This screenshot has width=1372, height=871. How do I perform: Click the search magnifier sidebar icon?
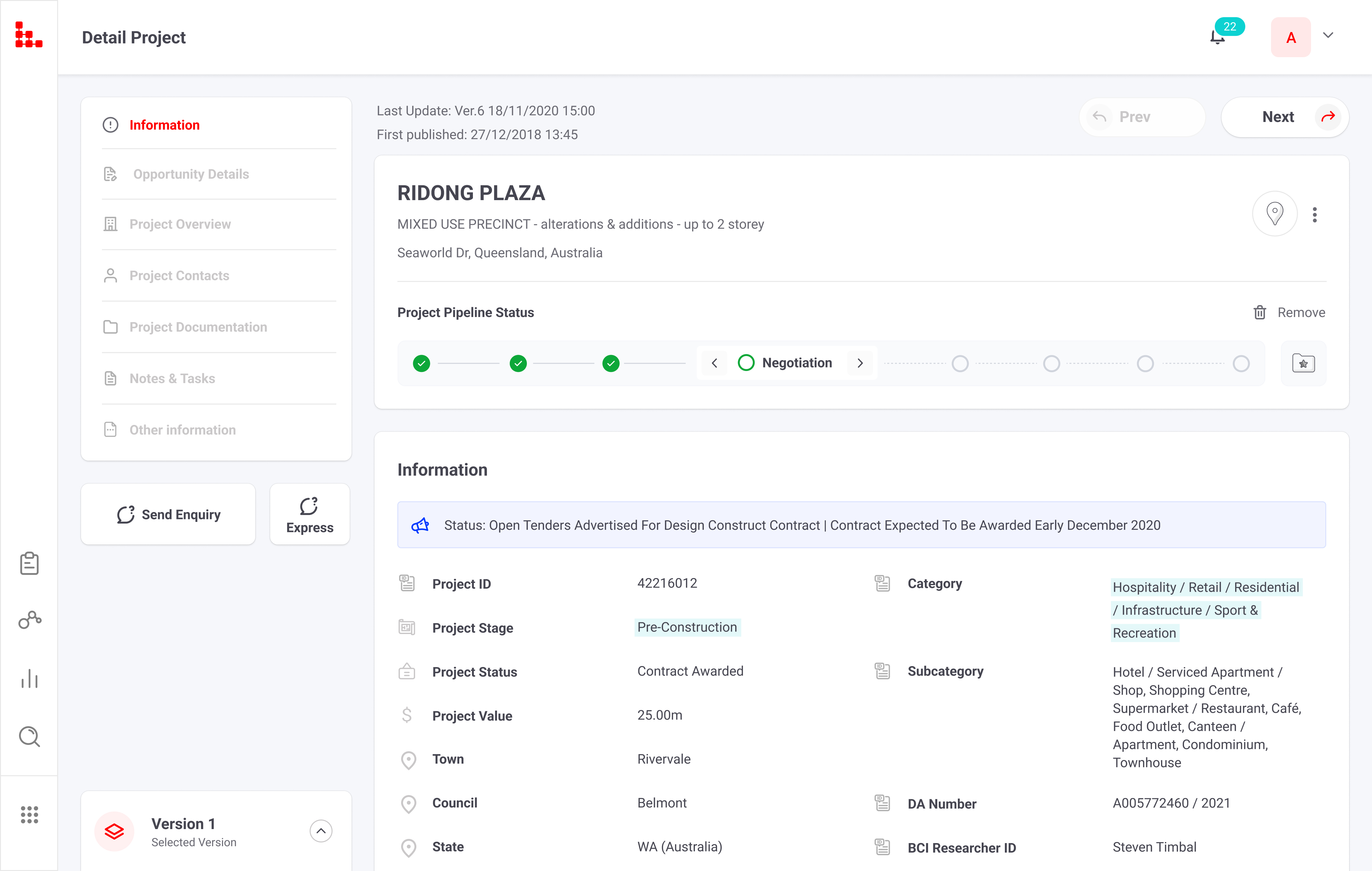click(x=29, y=736)
